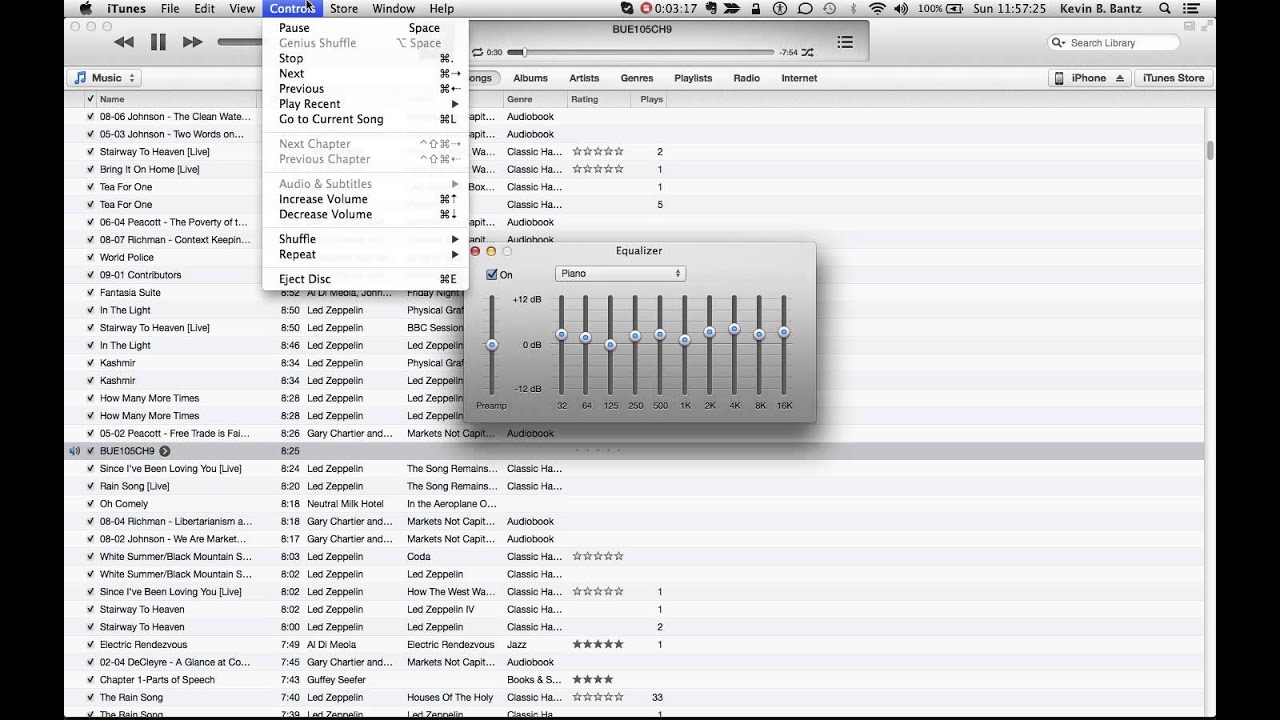Click the volume icon in the menu bar
This screenshot has width=1280, height=720.
coord(903,8)
